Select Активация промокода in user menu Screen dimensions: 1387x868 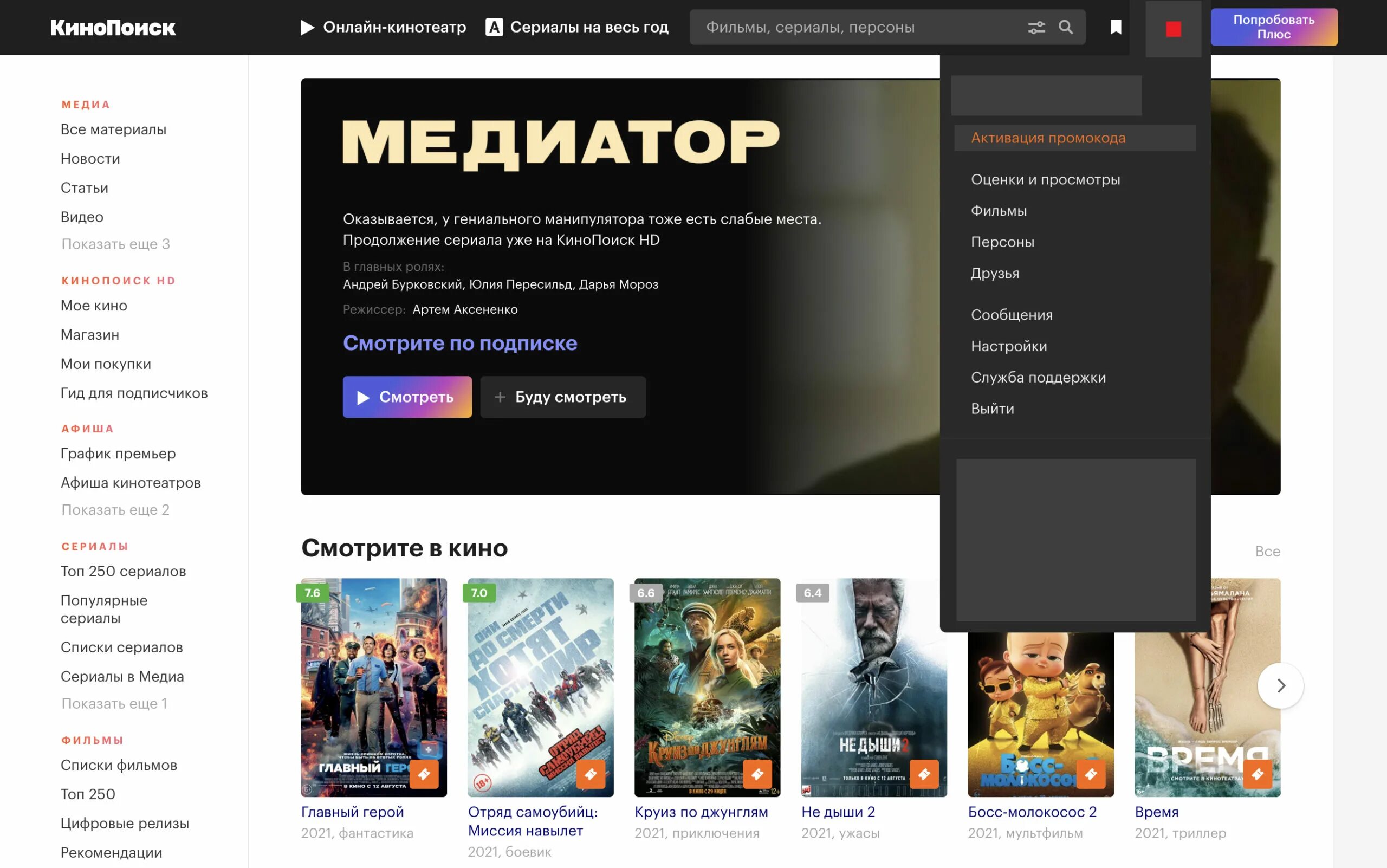1075,138
